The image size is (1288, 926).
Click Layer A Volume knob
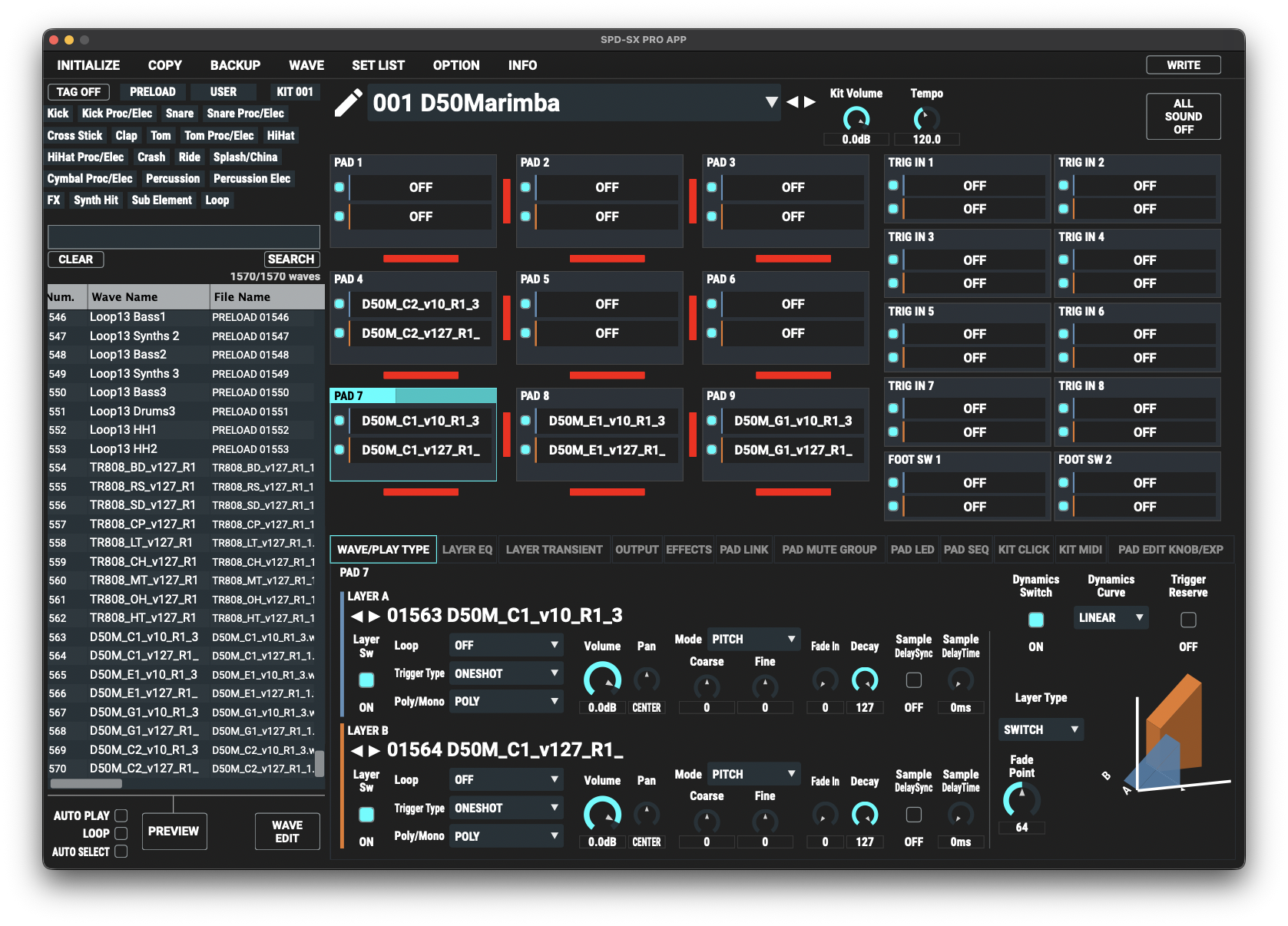coord(602,680)
